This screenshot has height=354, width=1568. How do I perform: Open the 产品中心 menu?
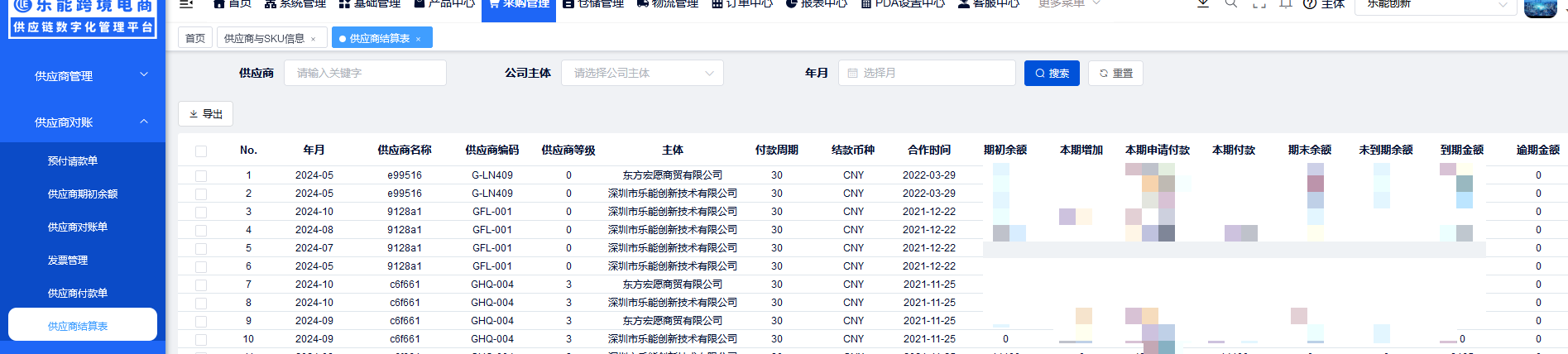444,3
